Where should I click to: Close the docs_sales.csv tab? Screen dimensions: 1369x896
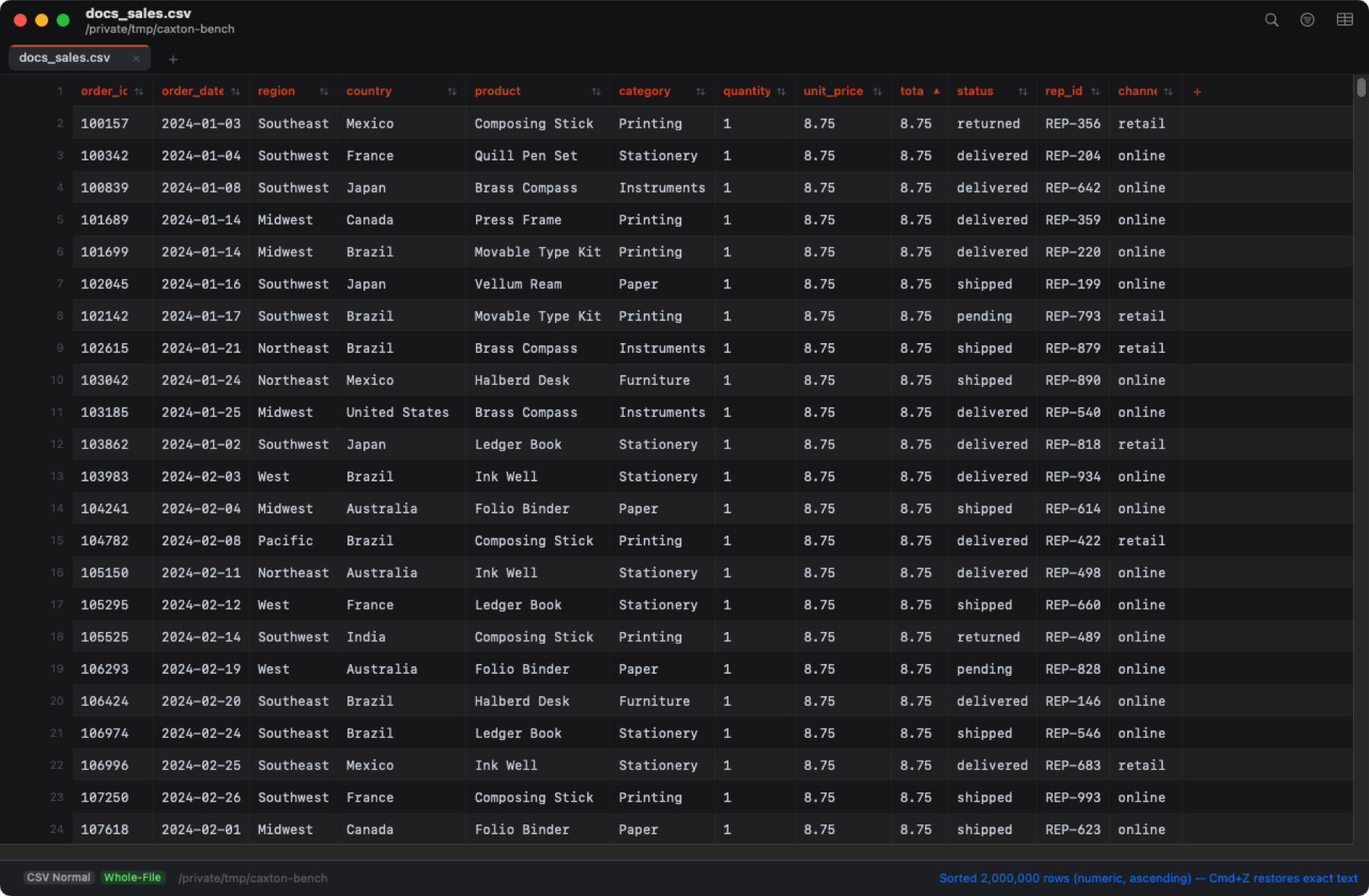(136, 58)
